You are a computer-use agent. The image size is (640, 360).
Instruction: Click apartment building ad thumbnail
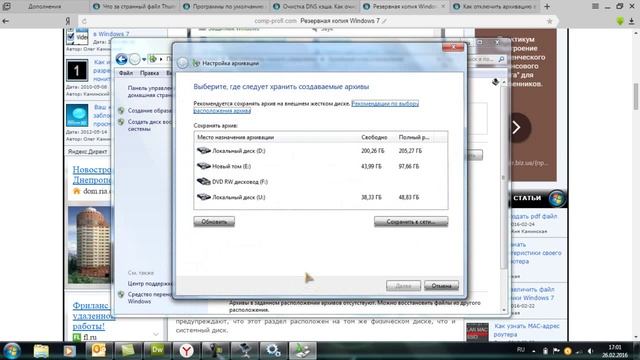coord(89,245)
